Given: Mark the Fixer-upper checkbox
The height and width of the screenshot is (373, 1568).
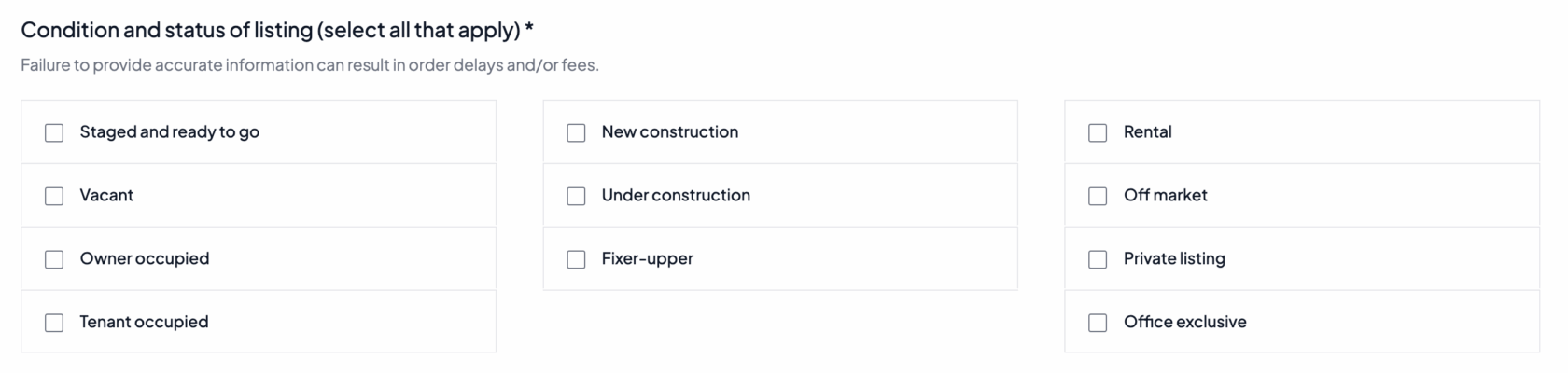Looking at the screenshot, I should coord(576,259).
